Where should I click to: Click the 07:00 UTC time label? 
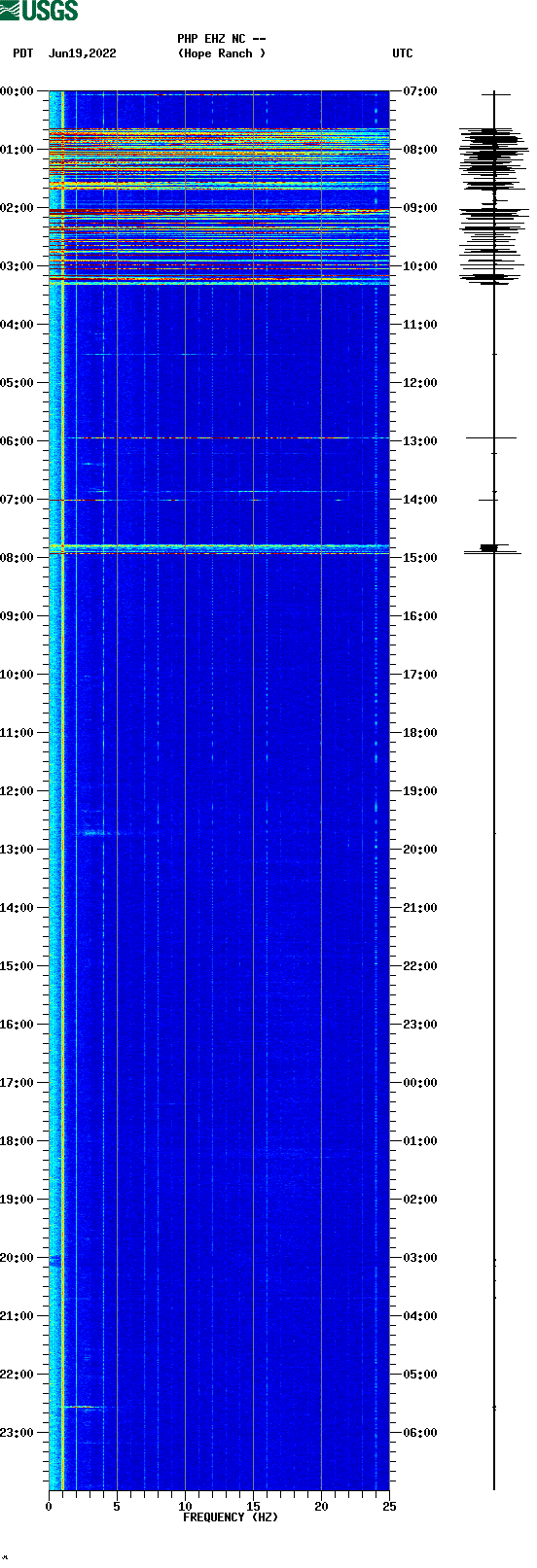point(420,91)
